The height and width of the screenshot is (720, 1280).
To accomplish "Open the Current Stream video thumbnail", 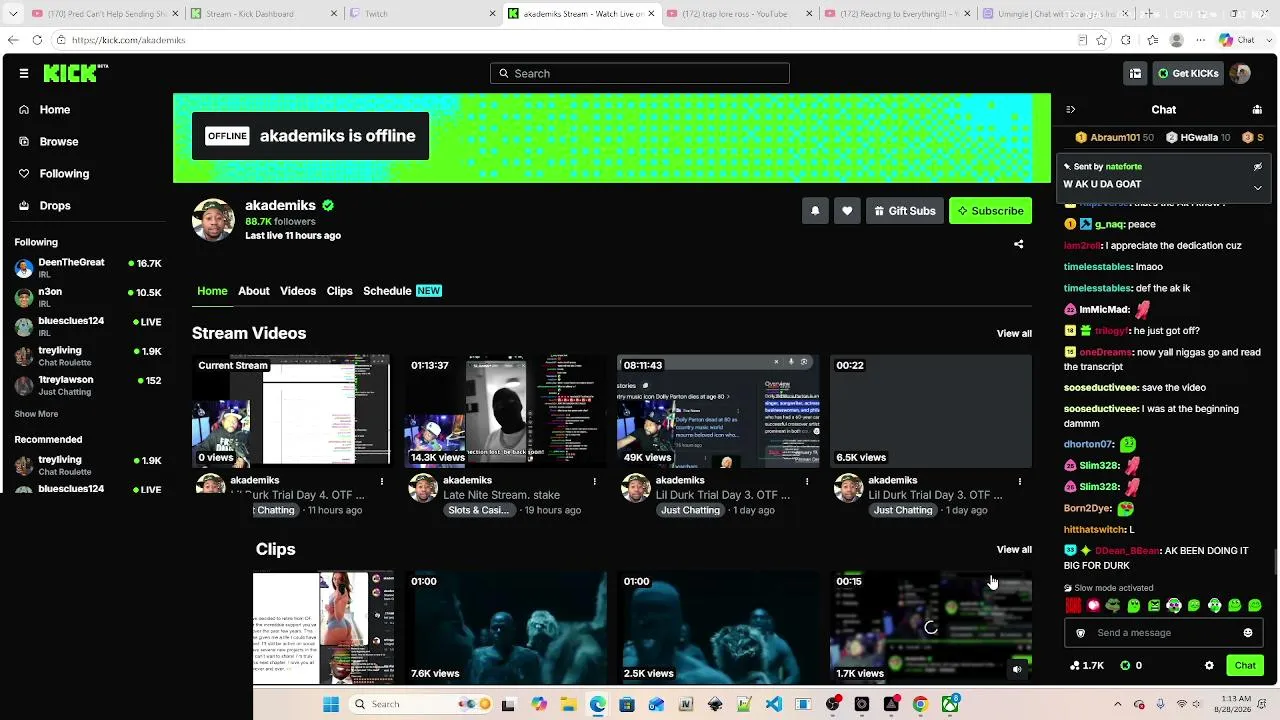I will [x=292, y=410].
